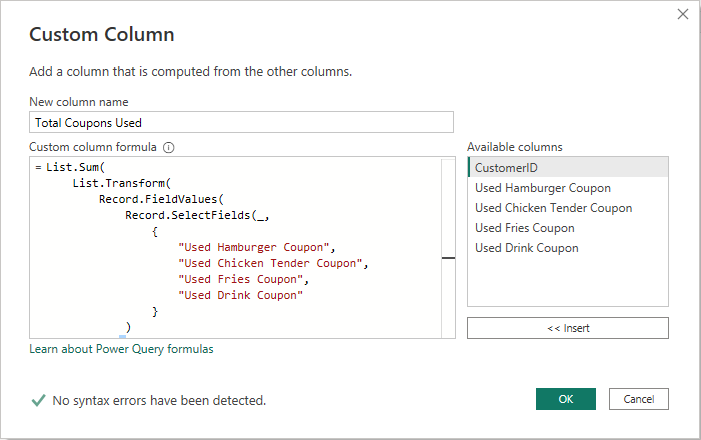Click on the List.Sum( formula line

point(76,167)
